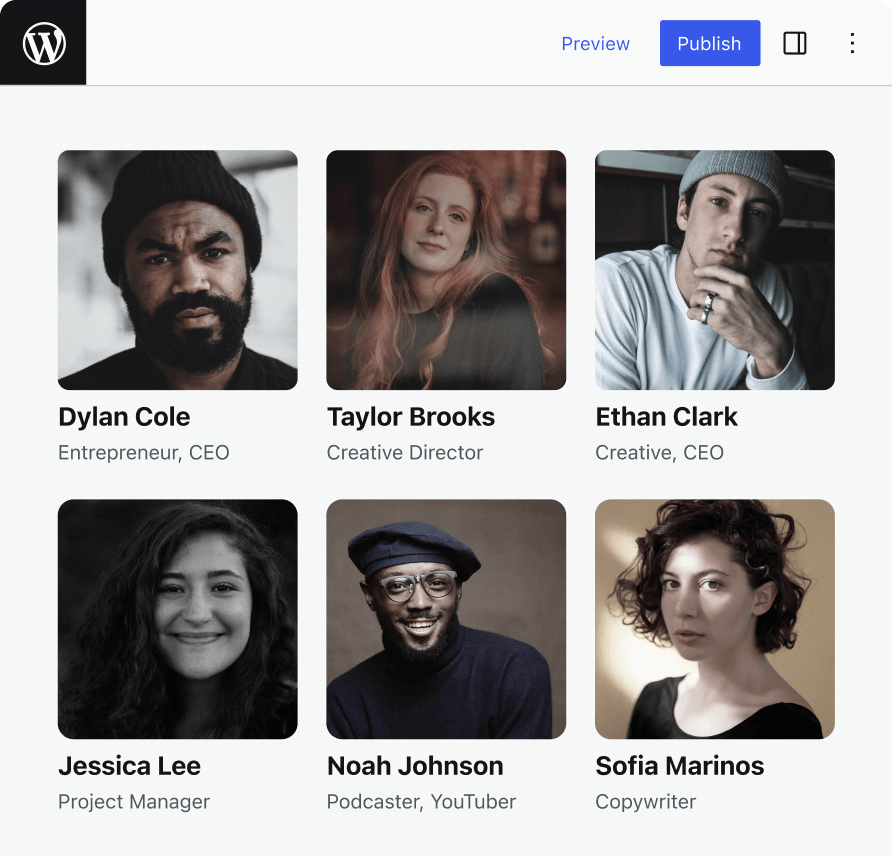This screenshot has width=893, height=856.
Task: Click the Jessica Lee name heading
Action: (129, 766)
